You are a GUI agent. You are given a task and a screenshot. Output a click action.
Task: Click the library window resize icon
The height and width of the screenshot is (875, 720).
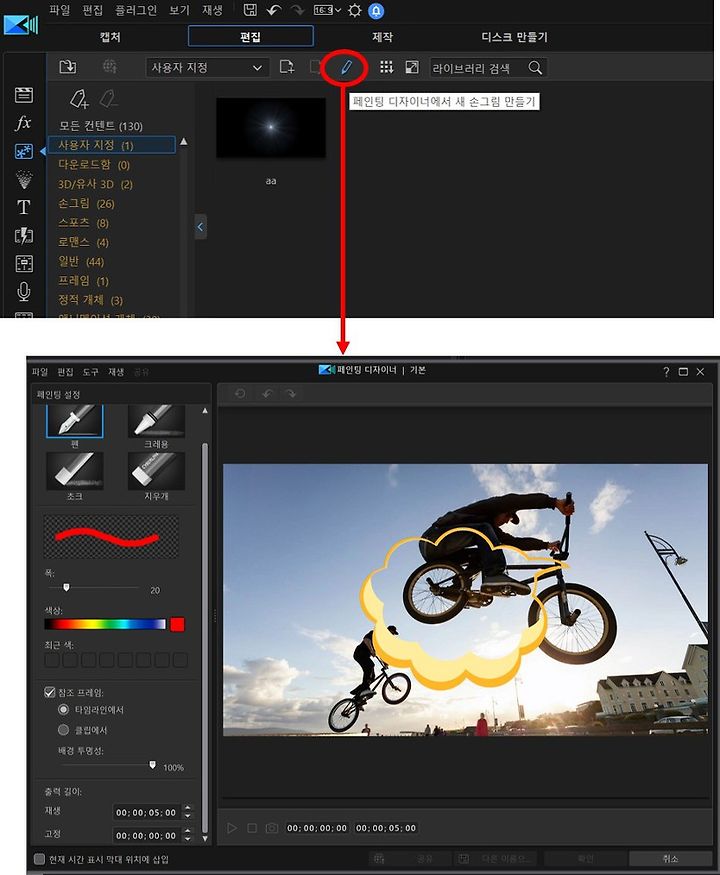click(412, 68)
